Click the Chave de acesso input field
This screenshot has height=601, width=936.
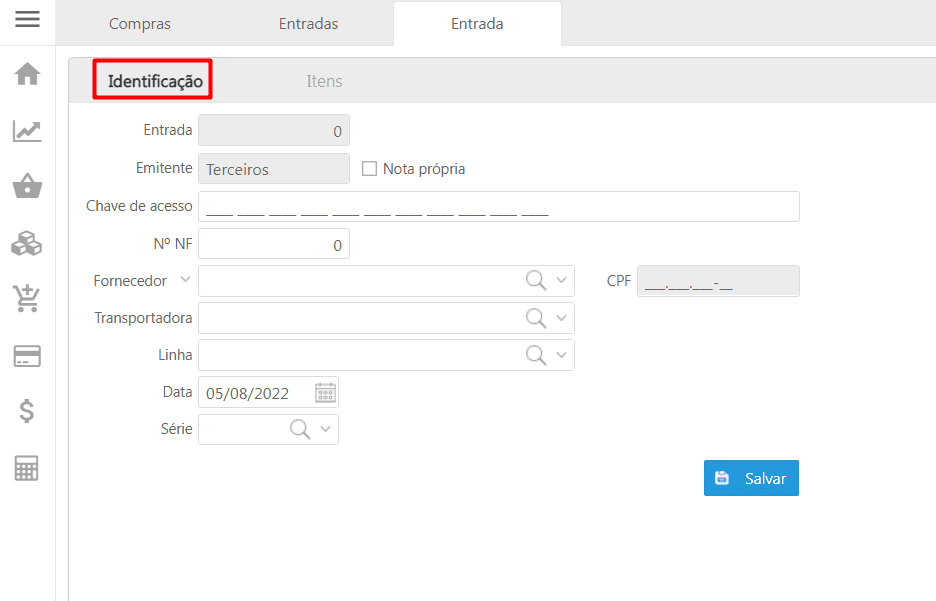pos(498,207)
